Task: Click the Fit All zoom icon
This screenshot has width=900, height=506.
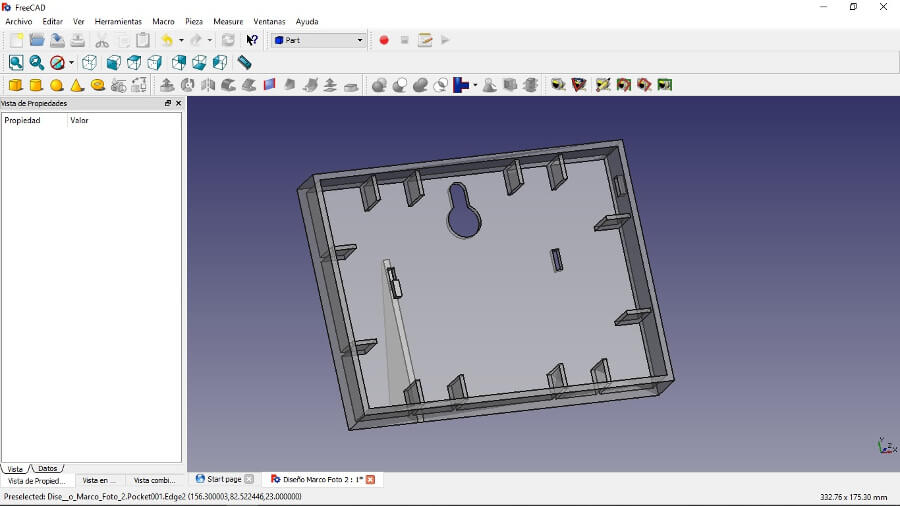Action: coord(16,62)
